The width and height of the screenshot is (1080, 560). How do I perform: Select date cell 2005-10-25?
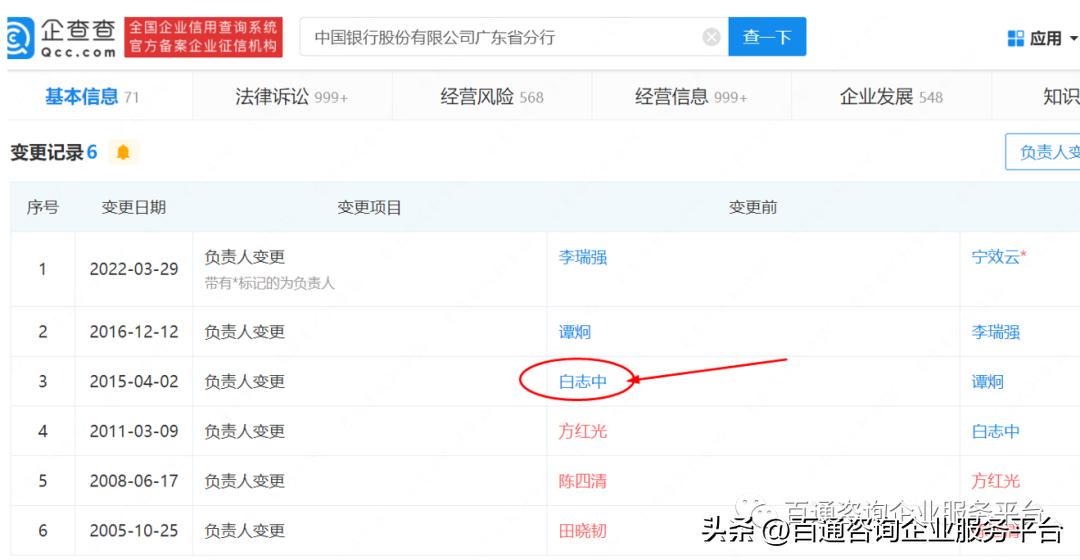tap(134, 530)
